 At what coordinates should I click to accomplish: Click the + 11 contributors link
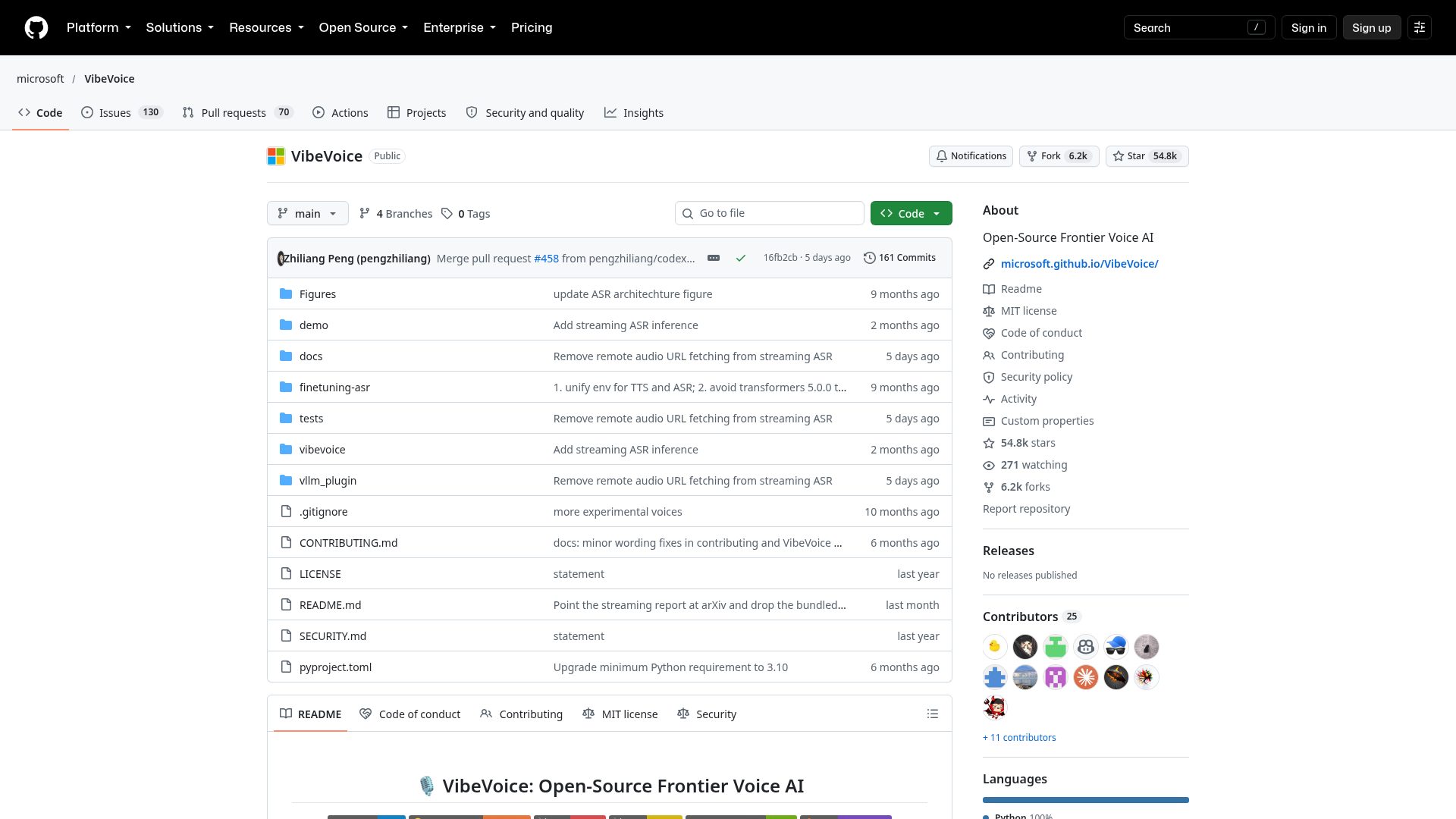click(1019, 737)
